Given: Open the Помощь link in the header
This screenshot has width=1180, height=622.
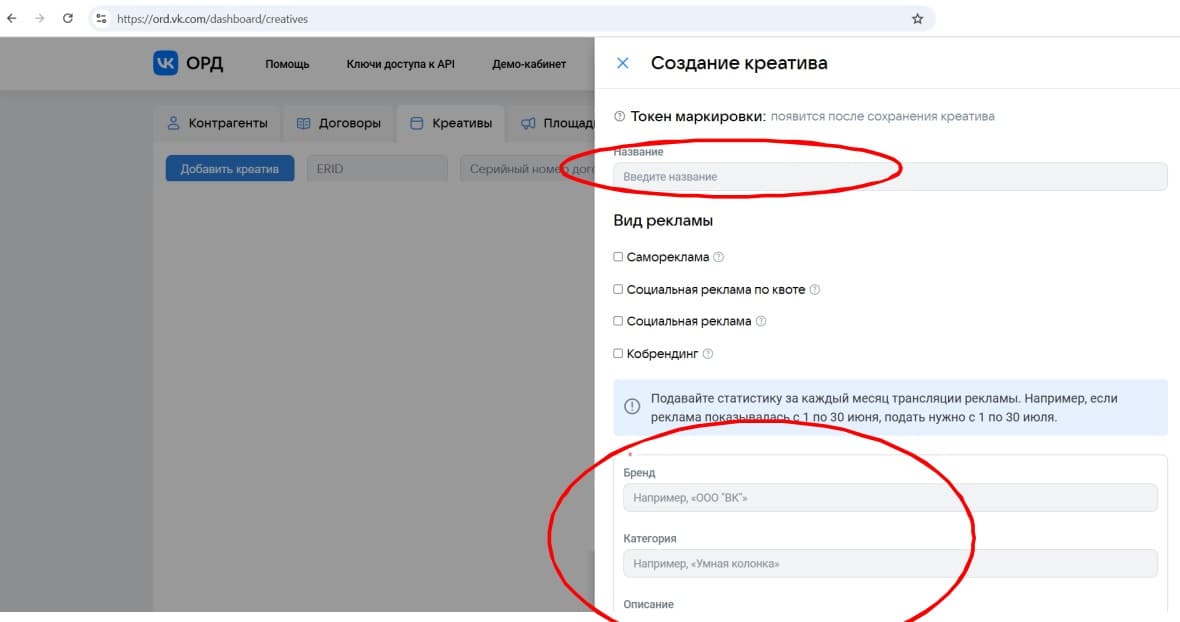Looking at the screenshot, I should pyautogui.click(x=287, y=64).
